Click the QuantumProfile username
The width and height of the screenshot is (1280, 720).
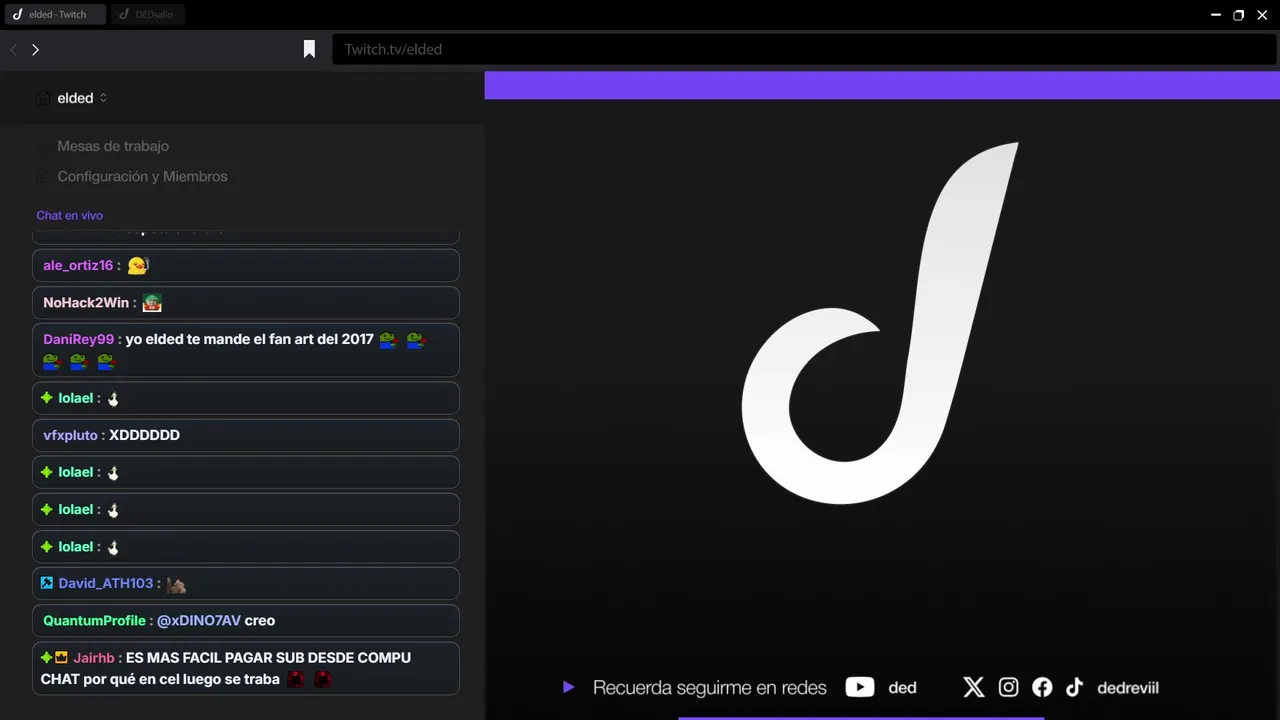(x=94, y=620)
